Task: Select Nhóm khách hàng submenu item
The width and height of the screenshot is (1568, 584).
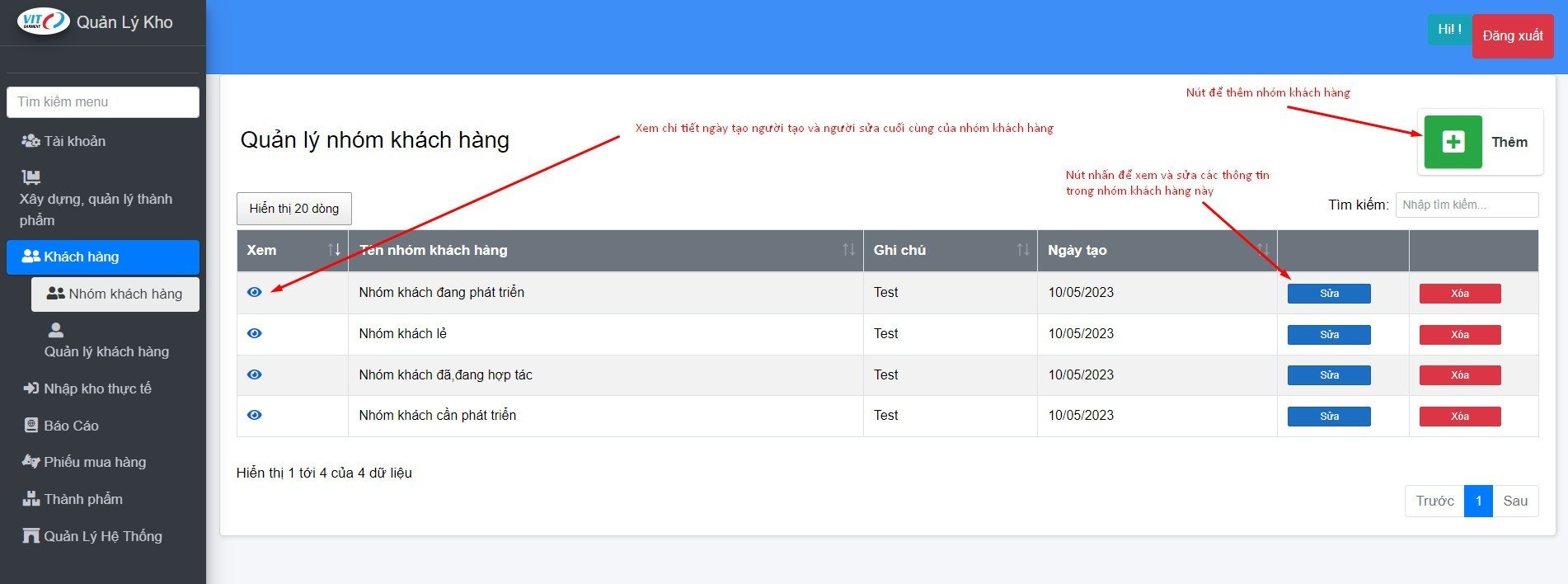Action: pyautogui.click(x=115, y=294)
